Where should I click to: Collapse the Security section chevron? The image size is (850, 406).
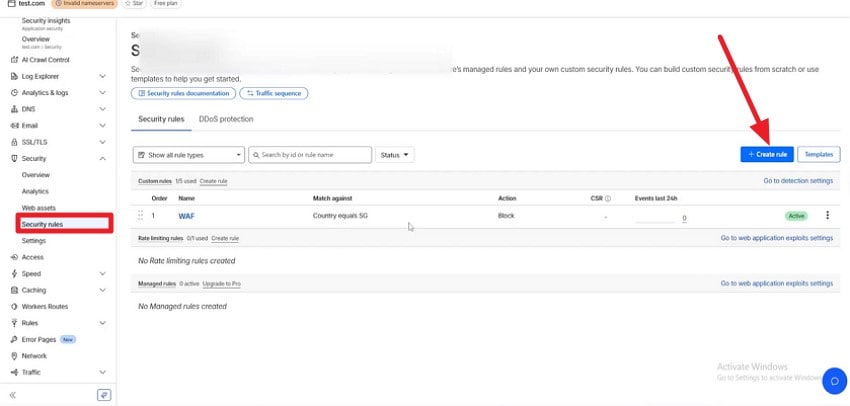[102, 158]
